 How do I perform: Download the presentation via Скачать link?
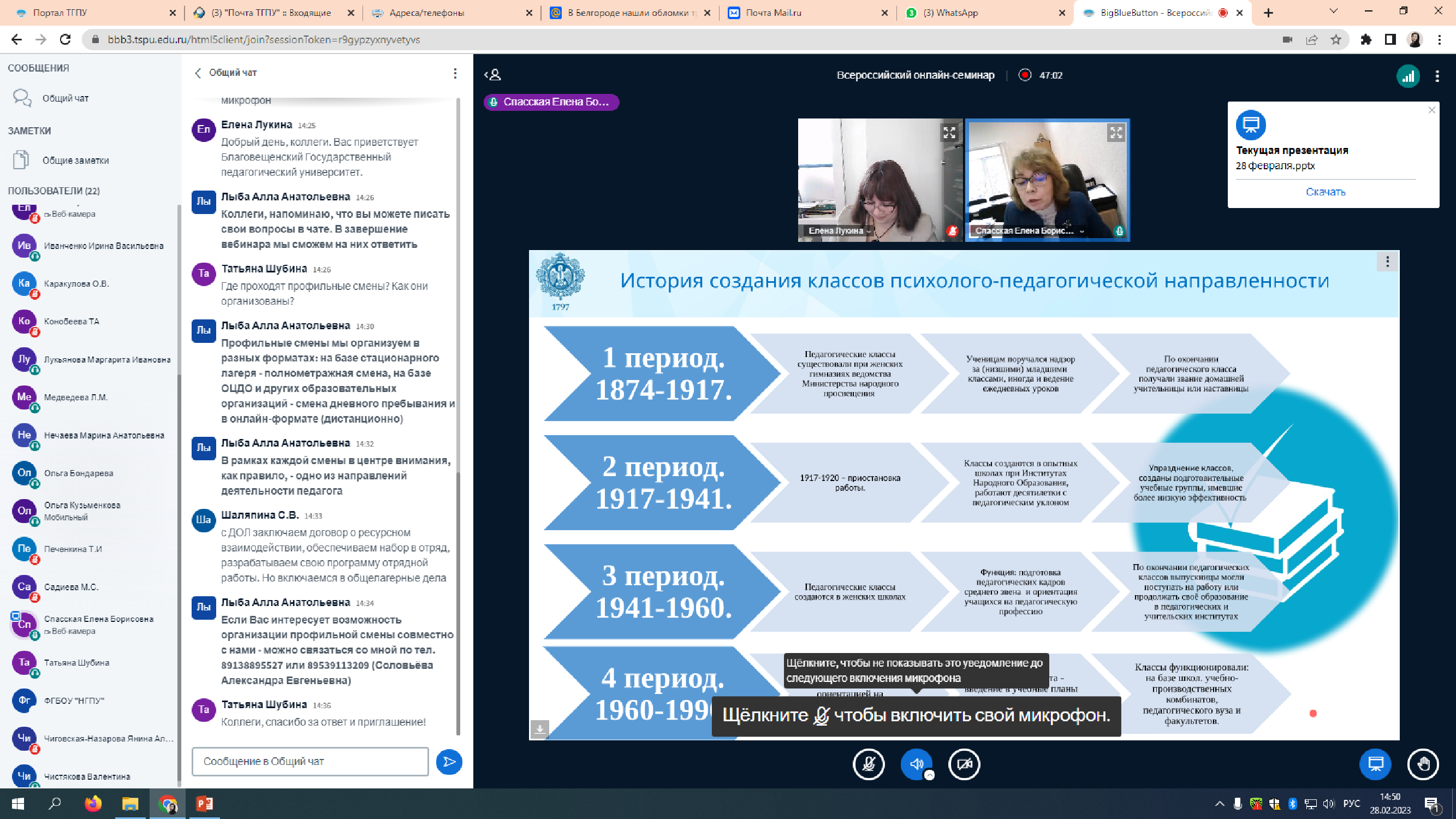click(x=1326, y=192)
